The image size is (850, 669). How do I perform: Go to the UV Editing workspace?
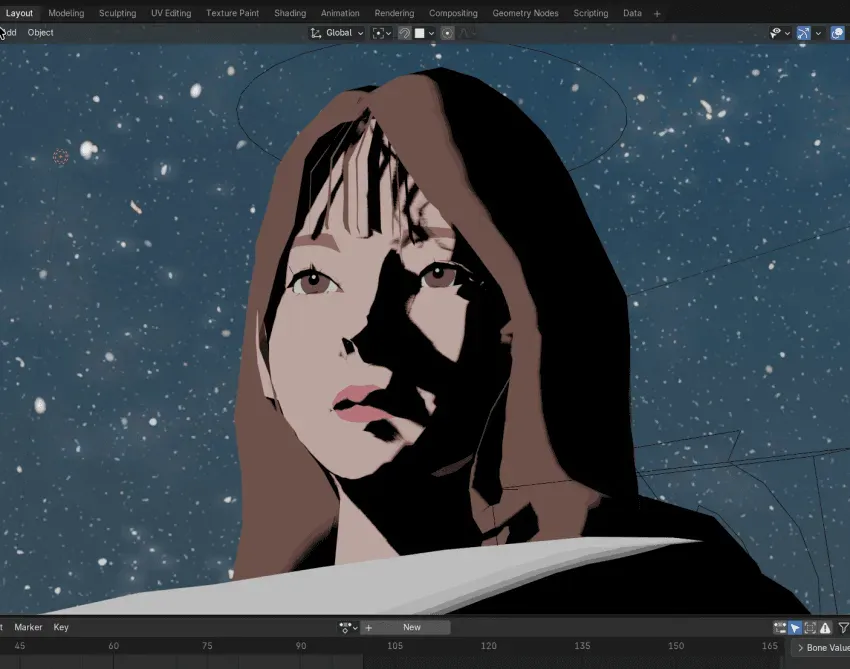pos(171,13)
